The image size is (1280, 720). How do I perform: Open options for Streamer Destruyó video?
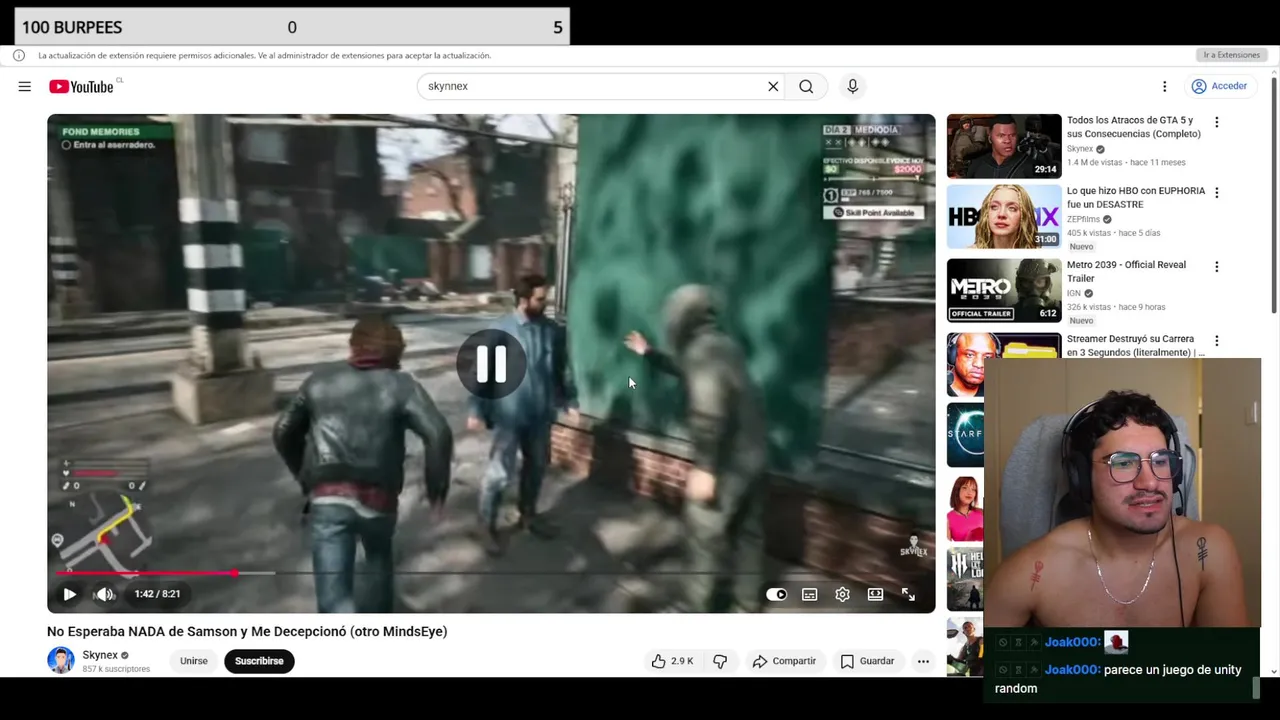[1216, 341]
